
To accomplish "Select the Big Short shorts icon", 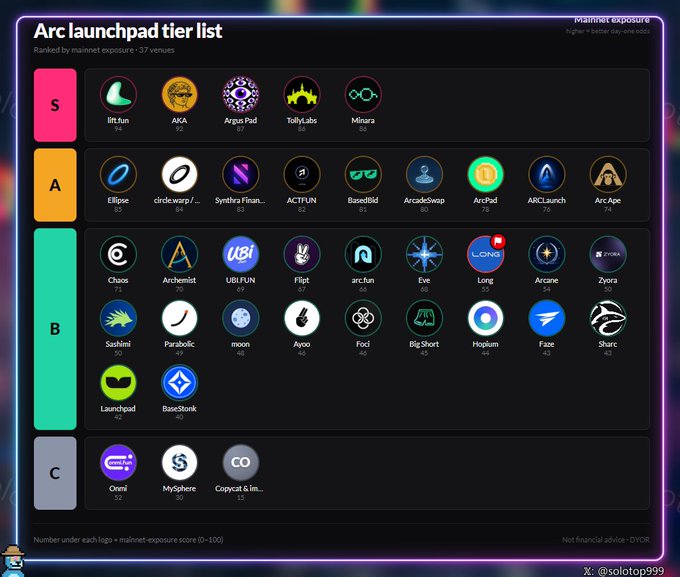I will [x=424, y=318].
